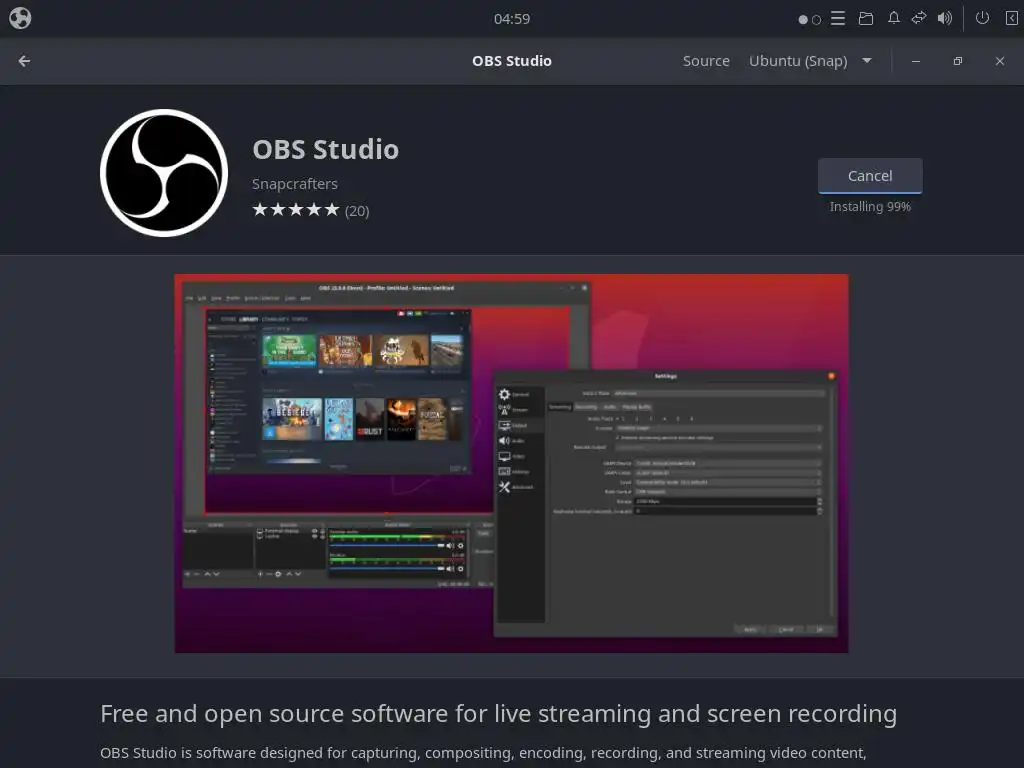This screenshot has height=768, width=1024.
Task: Open the application launcher logo icon
Action: [20, 18]
